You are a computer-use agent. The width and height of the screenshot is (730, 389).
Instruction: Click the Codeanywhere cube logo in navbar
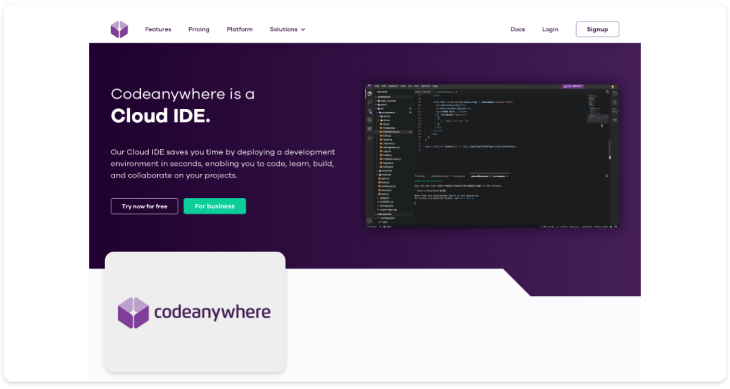pos(119,29)
